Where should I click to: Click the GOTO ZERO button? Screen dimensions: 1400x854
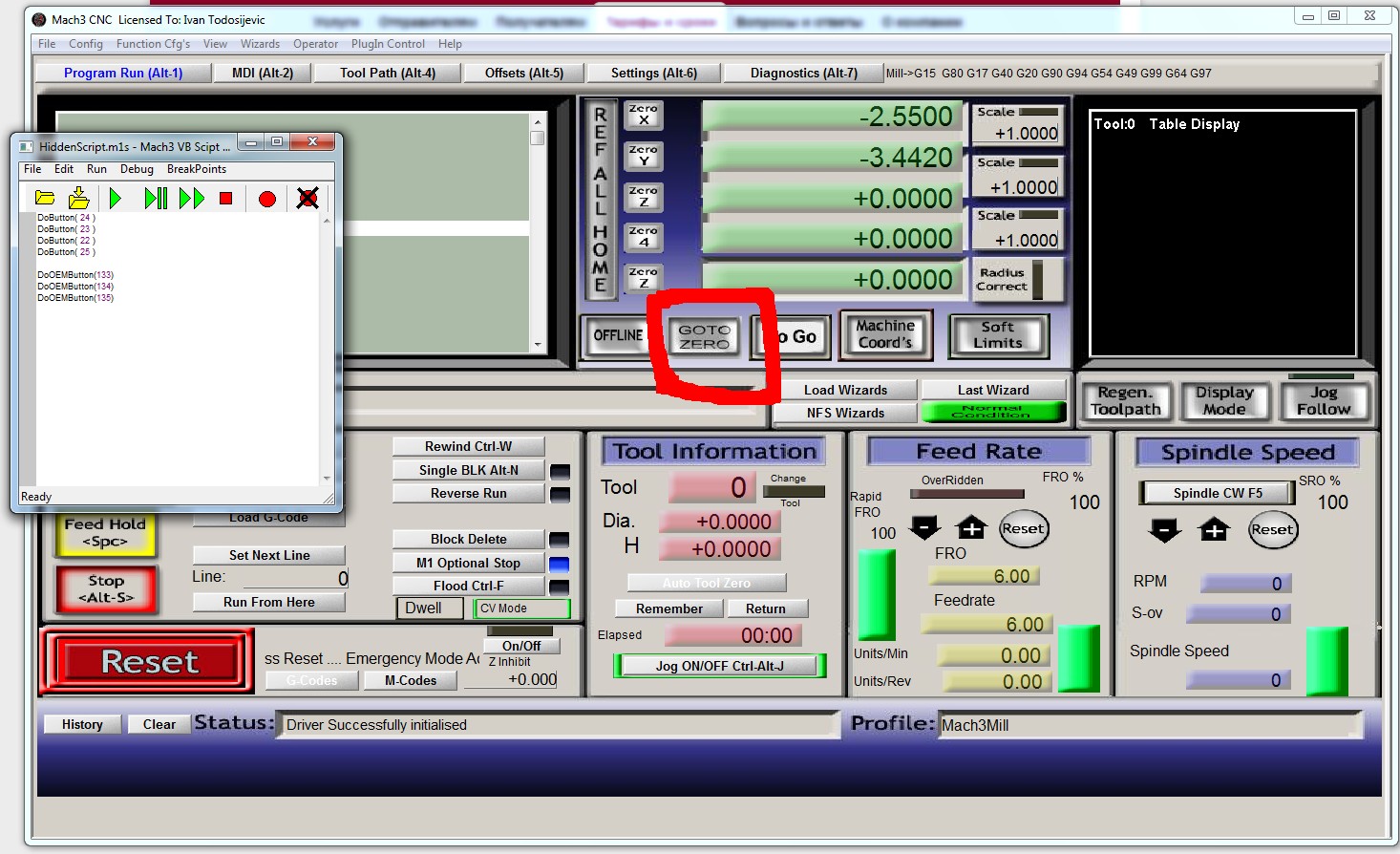click(x=705, y=336)
